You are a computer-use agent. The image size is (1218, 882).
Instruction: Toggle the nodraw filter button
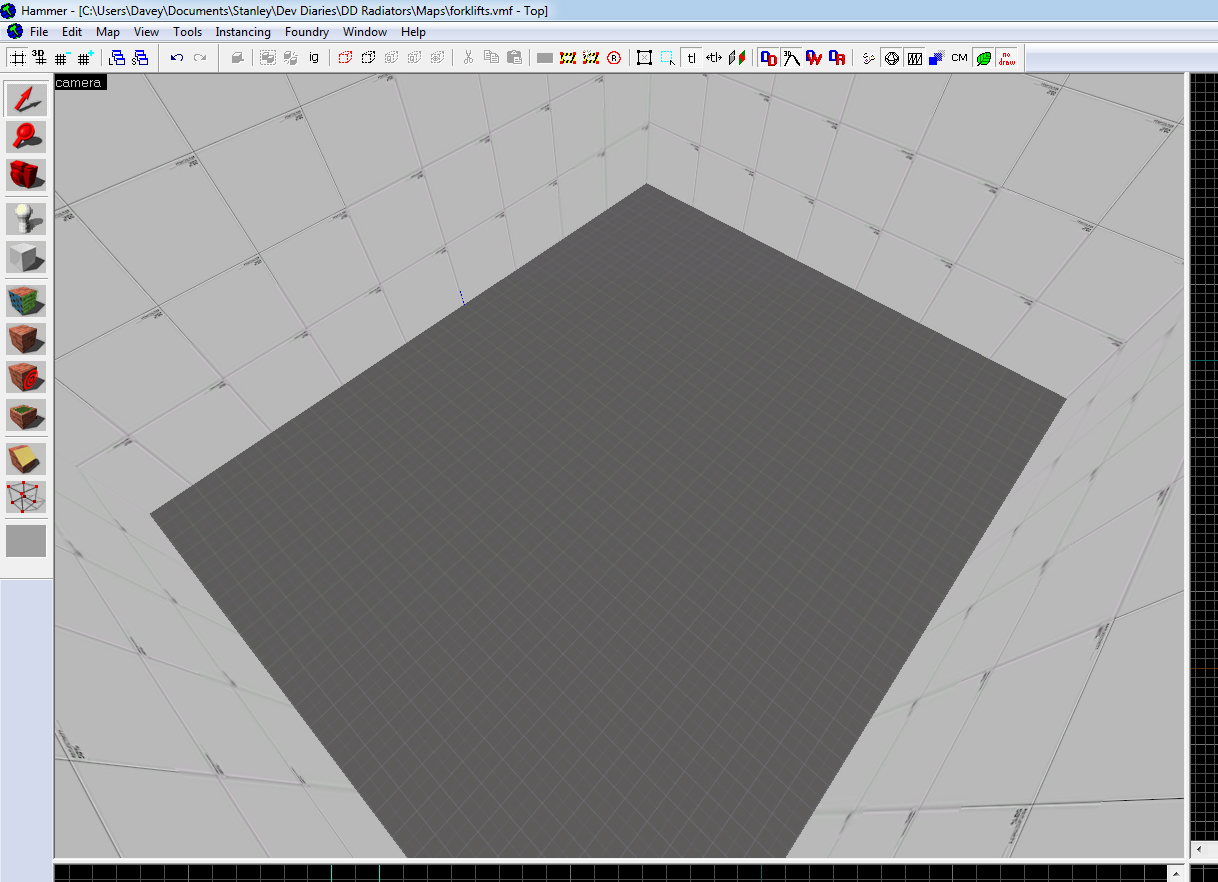(1006, 58)
